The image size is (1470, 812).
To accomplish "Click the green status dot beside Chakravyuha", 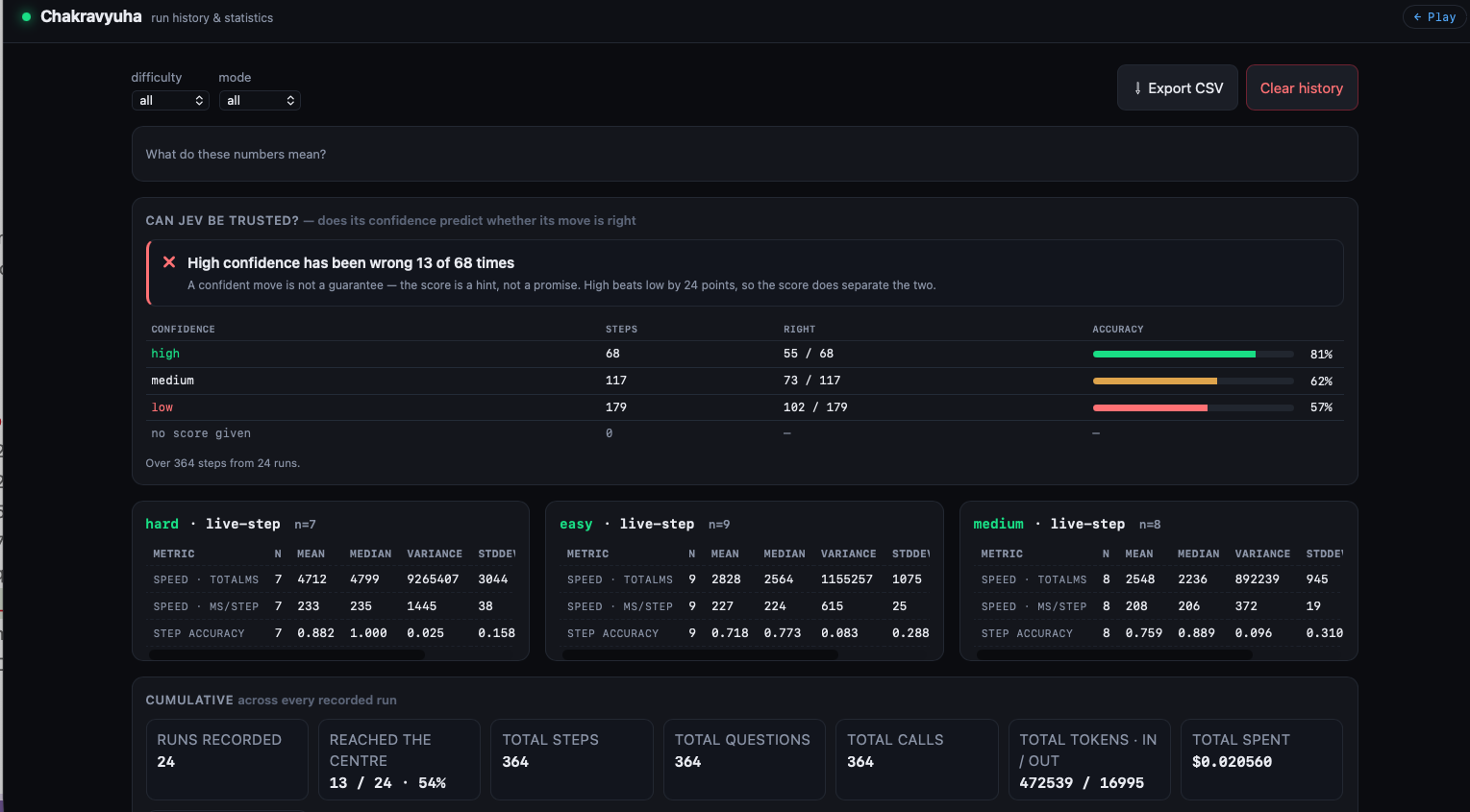I will pos(27,17).
